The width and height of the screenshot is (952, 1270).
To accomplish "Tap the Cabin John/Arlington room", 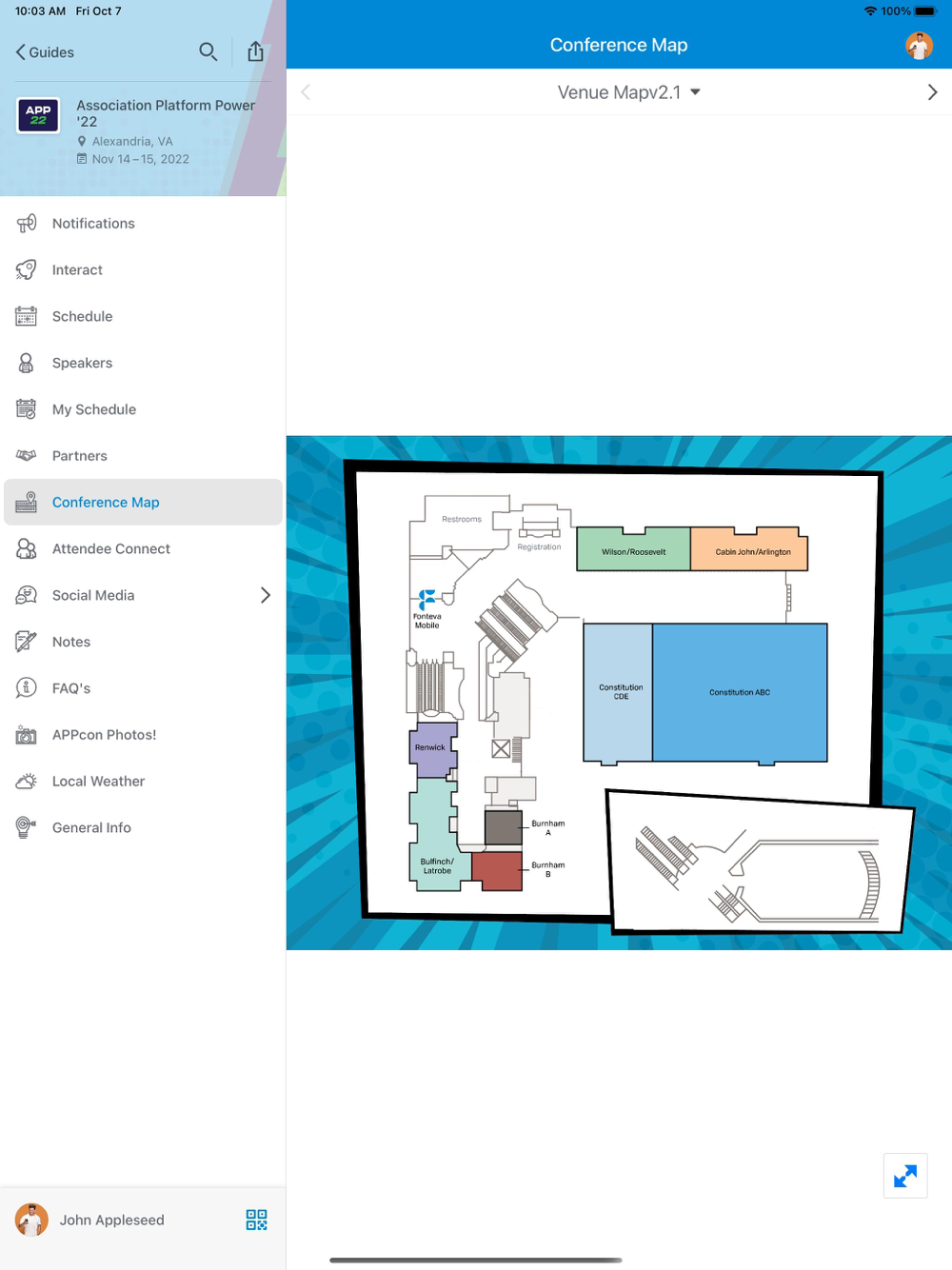I will (749, 549).
